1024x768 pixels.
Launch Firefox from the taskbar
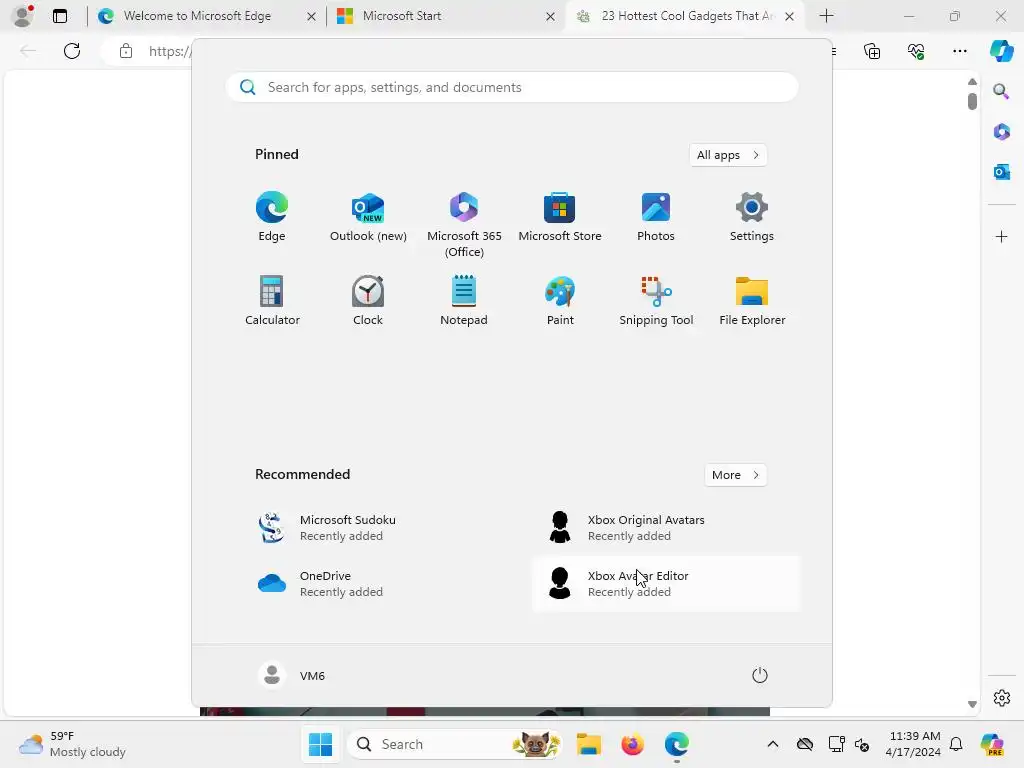pos(632,744)
